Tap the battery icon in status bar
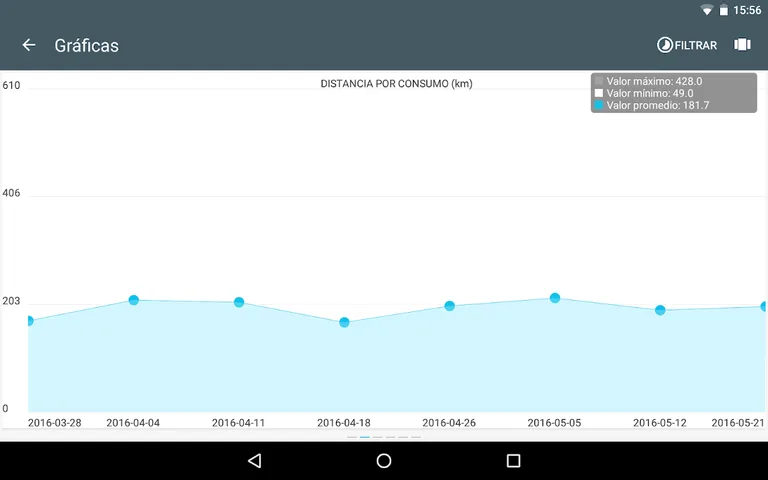 (x=723, y=10)
